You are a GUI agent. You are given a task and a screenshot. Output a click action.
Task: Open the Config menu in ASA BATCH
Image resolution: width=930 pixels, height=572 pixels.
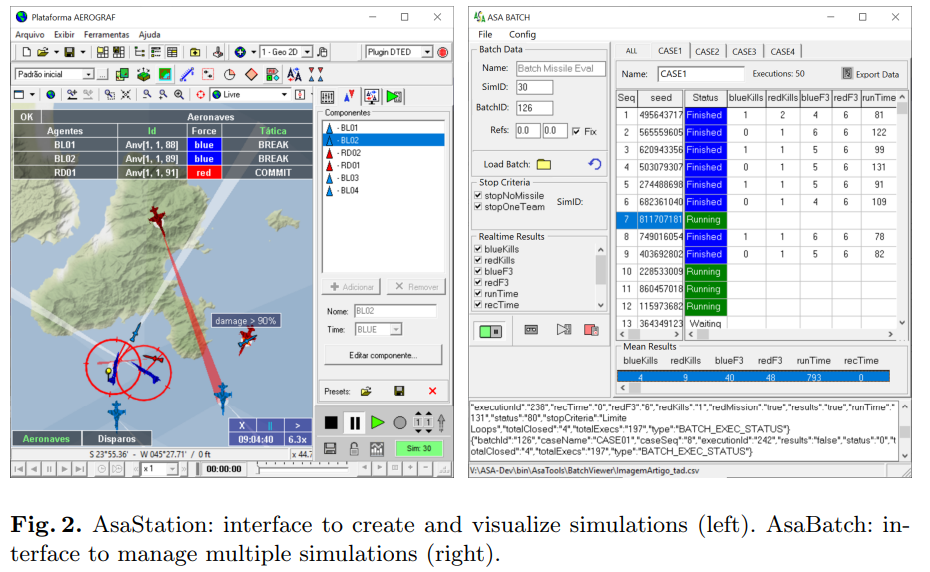click(x=522, y=34)
